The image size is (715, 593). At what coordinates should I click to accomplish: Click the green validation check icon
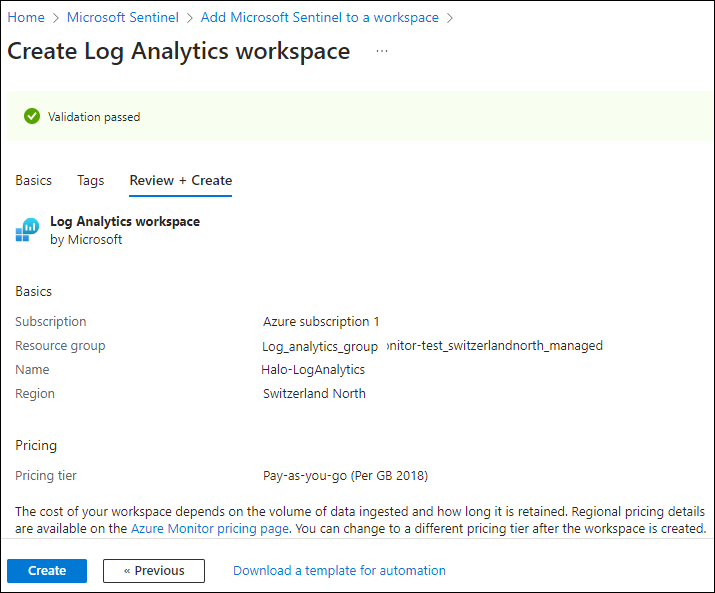(x=32, y=117)
